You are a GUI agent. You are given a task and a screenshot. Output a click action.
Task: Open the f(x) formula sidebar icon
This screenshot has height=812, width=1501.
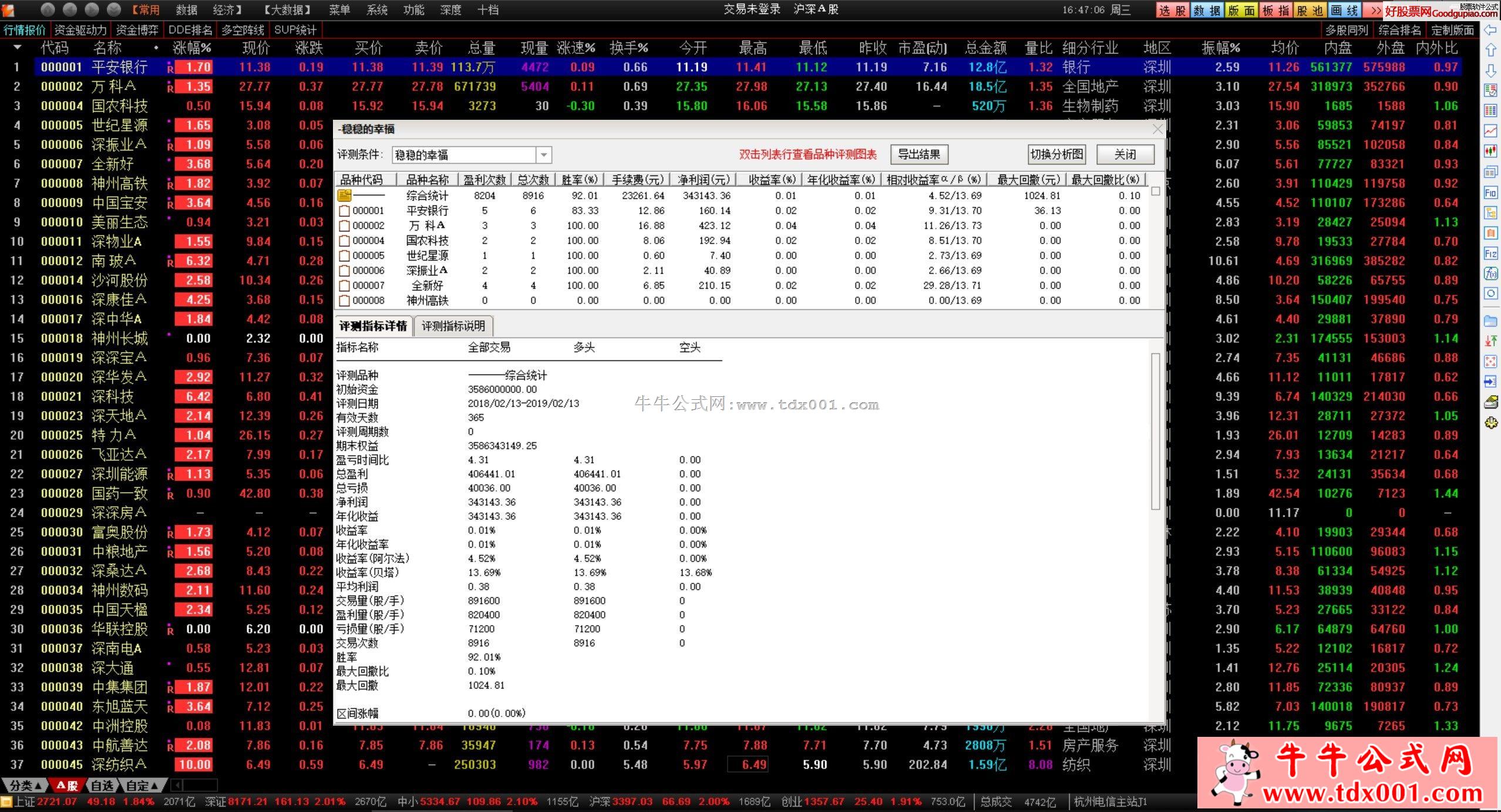(1490, 274)
